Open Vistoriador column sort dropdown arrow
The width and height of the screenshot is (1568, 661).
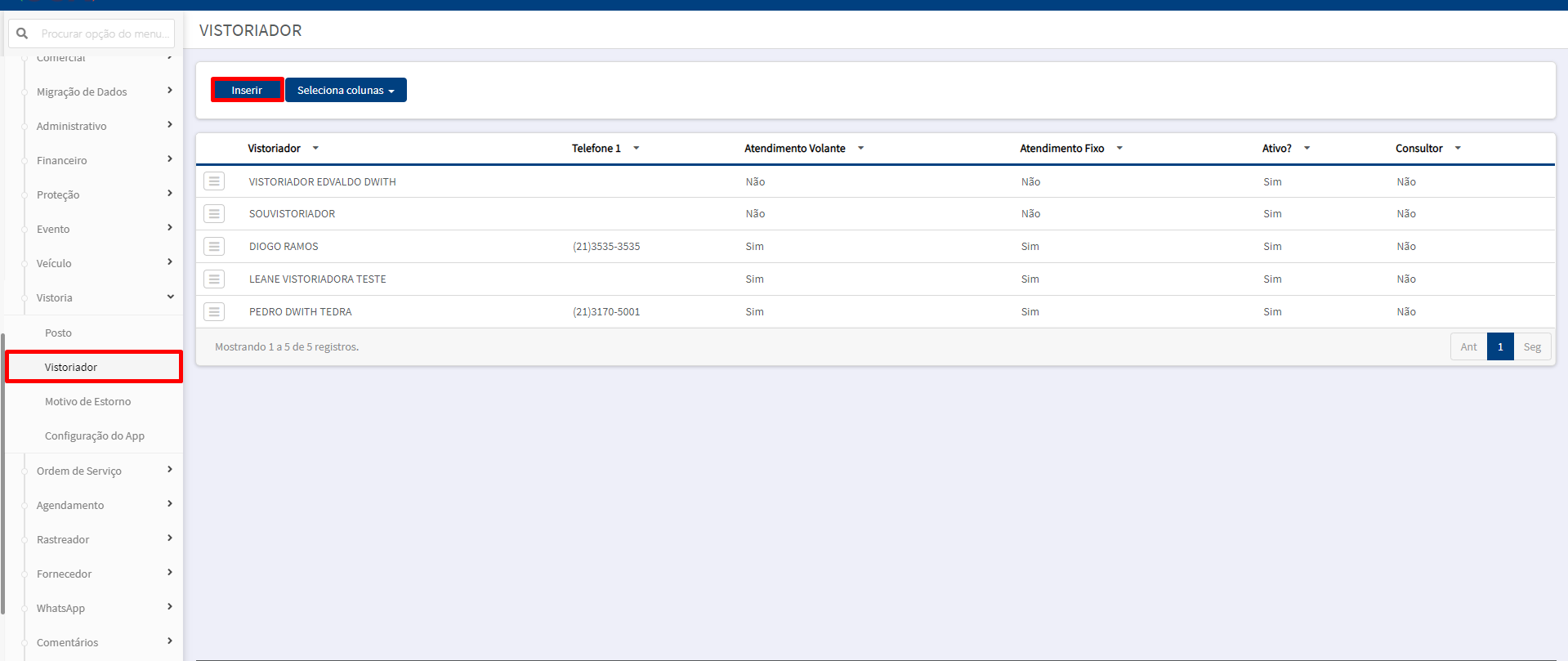315,148
